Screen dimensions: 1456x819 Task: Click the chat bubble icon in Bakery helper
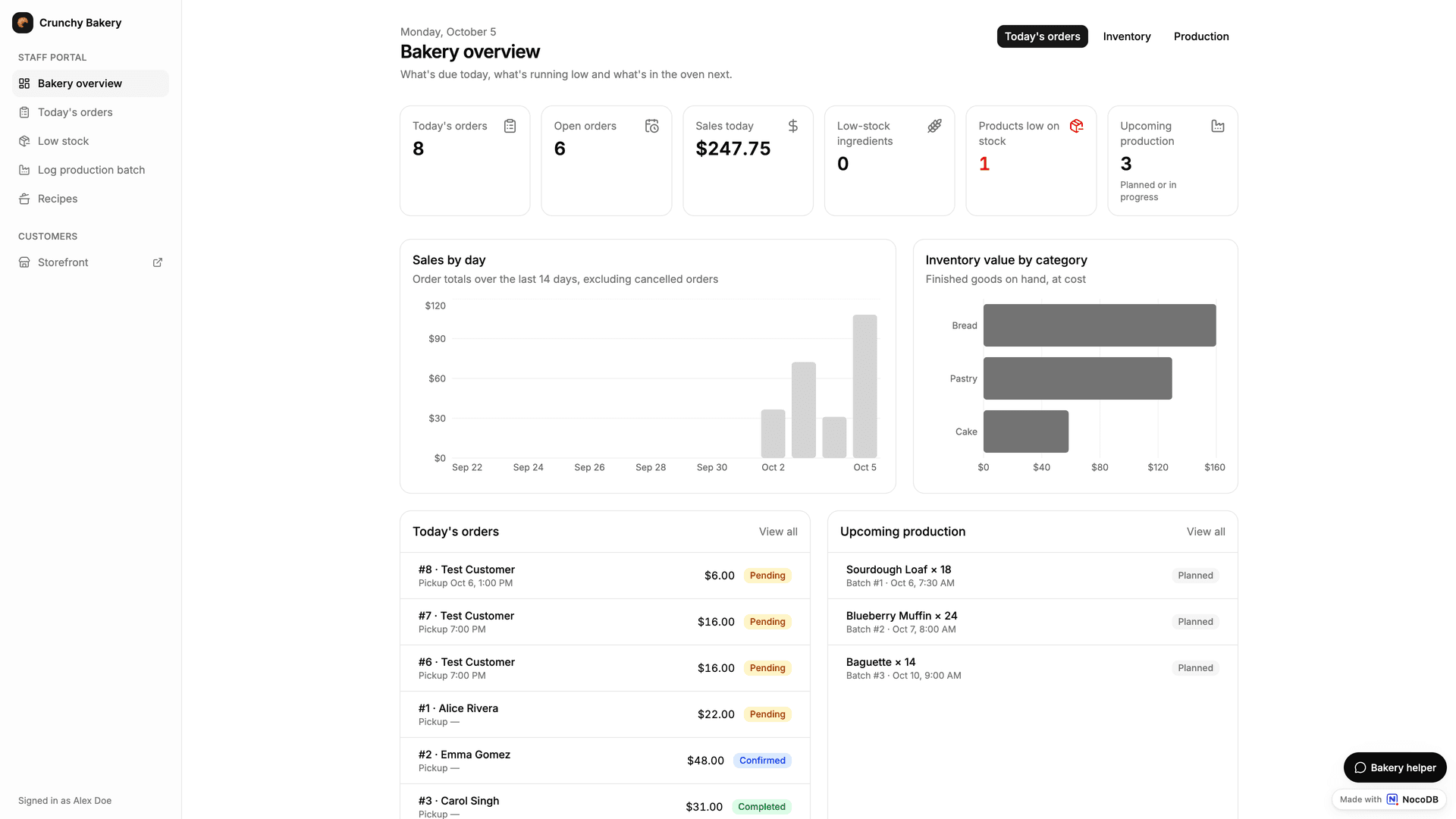(x=1360, y=767)
